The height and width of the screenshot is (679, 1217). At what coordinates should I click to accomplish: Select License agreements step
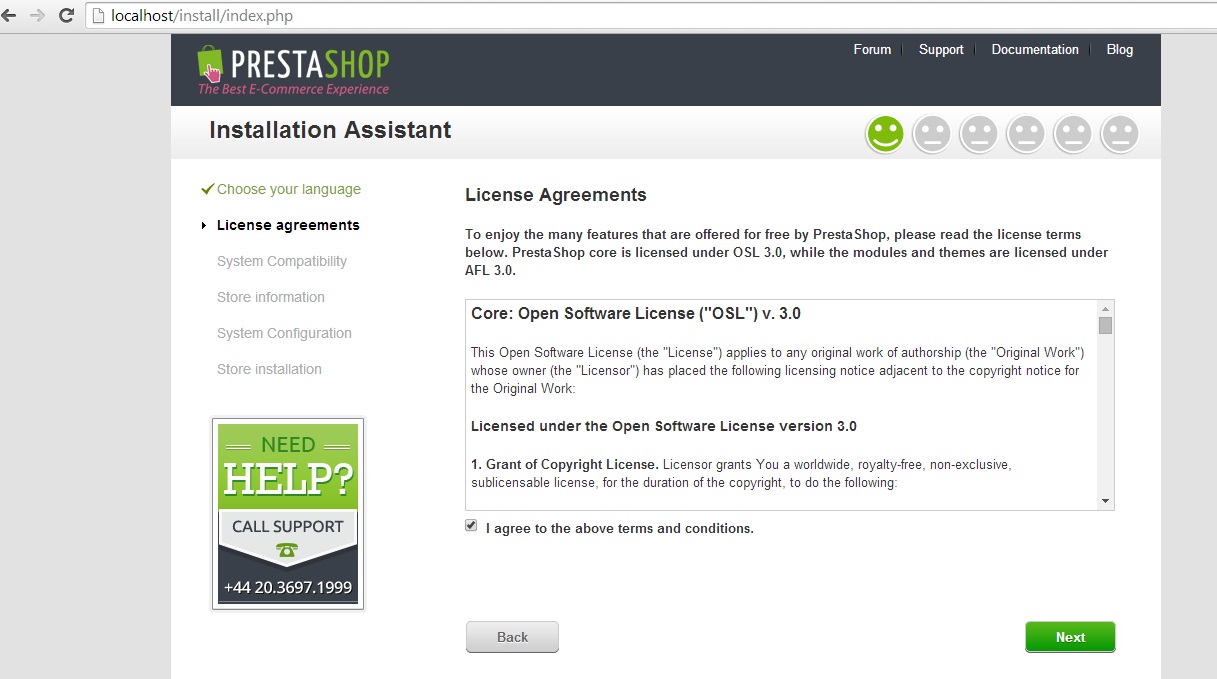tap(288, 225)
